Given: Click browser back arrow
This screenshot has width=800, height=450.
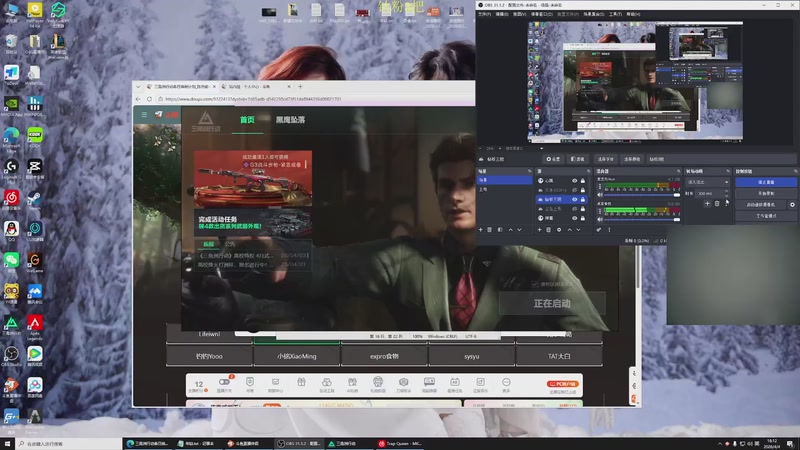Looking at the screenshot, I should (x=138, y=99).
